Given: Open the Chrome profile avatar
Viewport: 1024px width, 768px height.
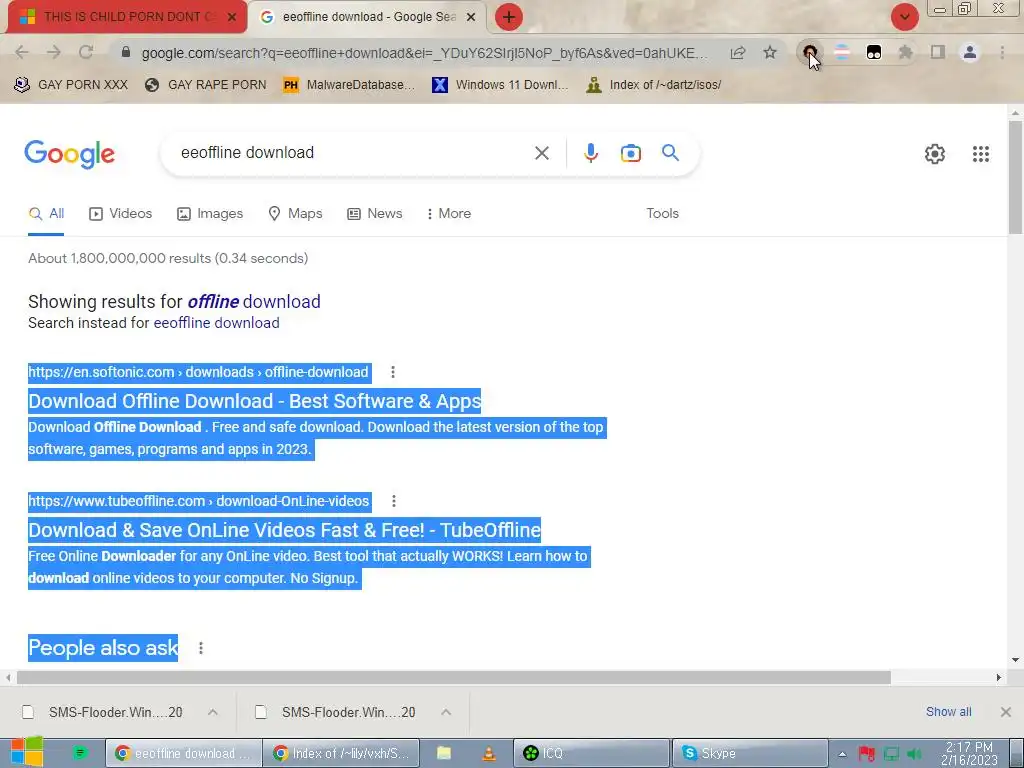Looking at the screenshot, I should tap(970, 52).
